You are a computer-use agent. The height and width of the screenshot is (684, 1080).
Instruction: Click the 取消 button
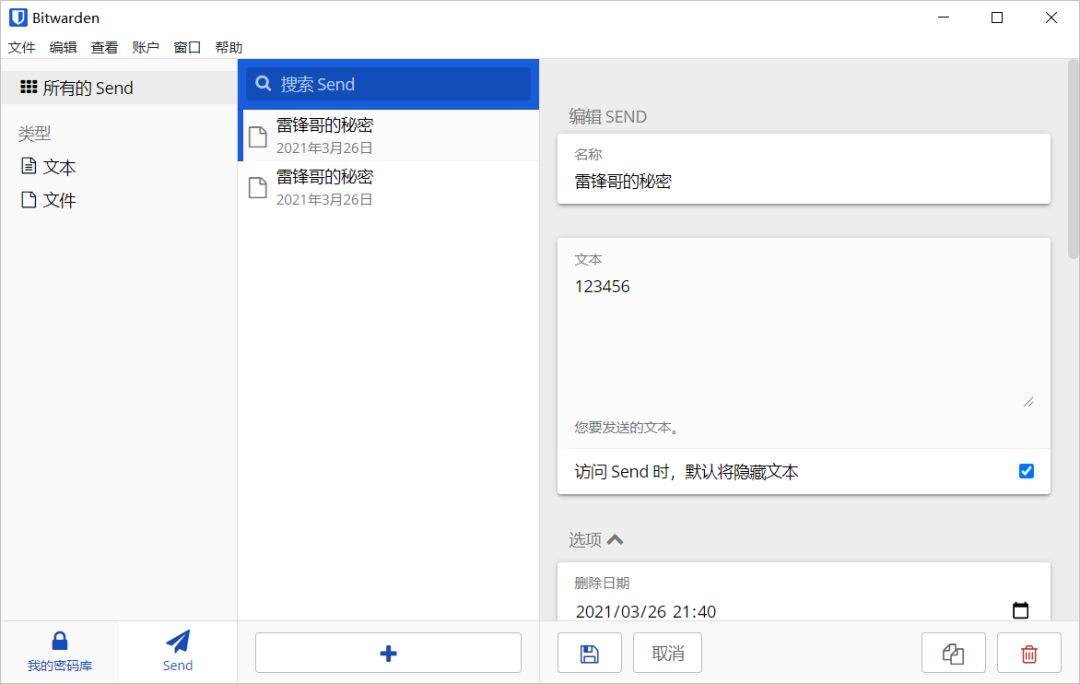point(667,653)
